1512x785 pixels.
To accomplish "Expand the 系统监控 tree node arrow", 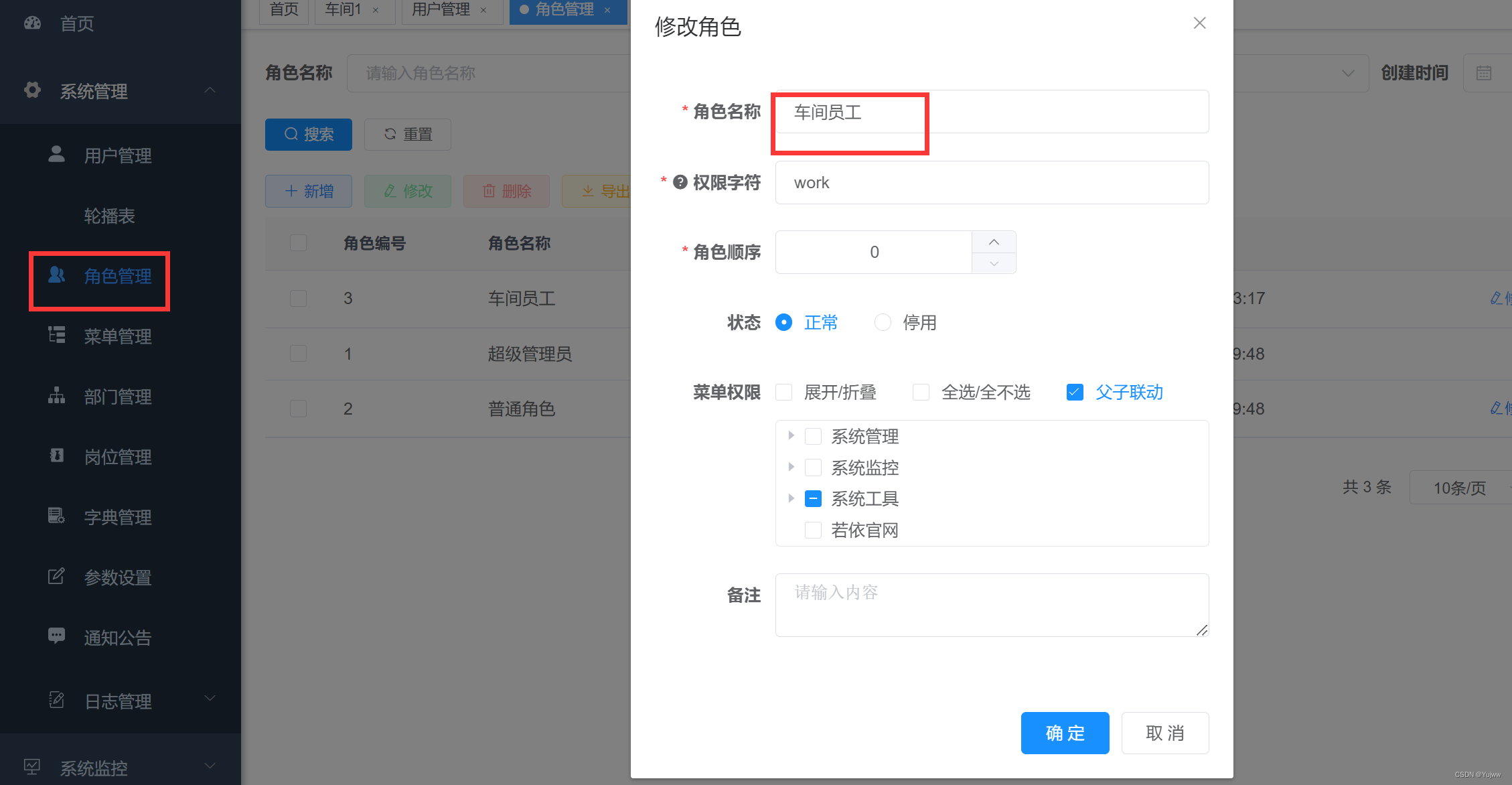I will [791, 467].
